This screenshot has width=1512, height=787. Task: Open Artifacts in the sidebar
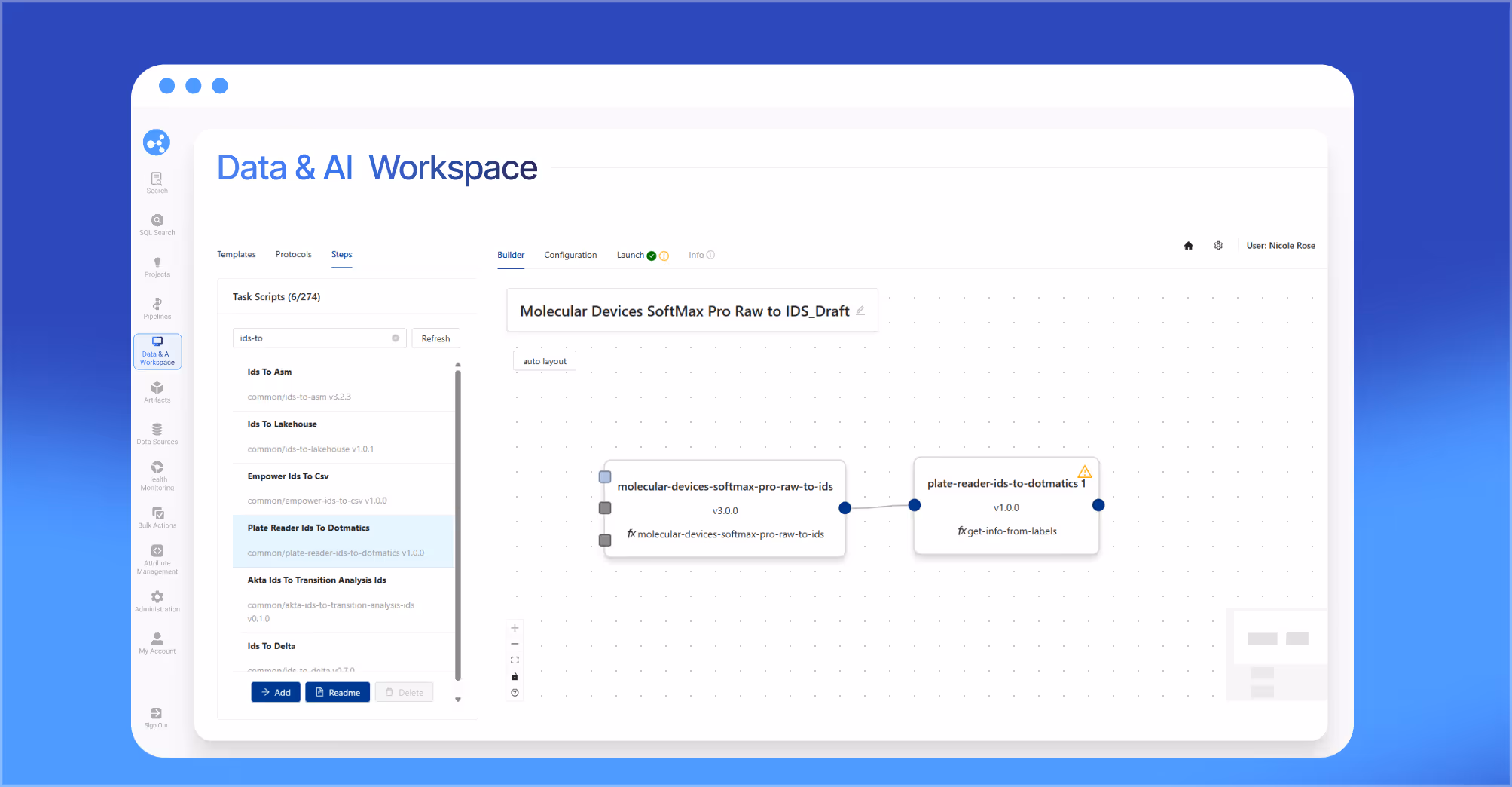point(157,392)
